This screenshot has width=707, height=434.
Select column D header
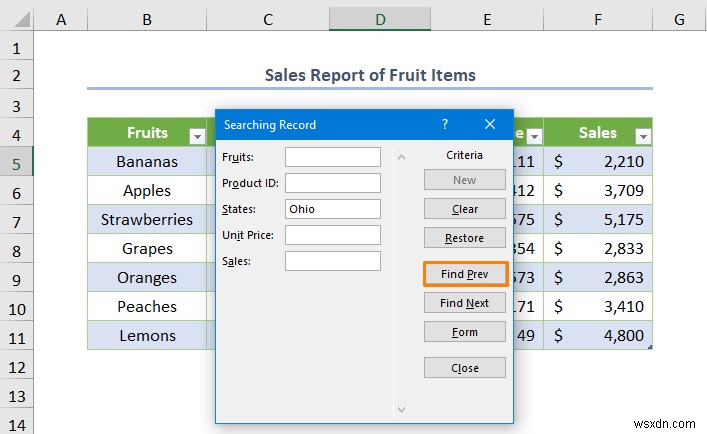(380, 19)
